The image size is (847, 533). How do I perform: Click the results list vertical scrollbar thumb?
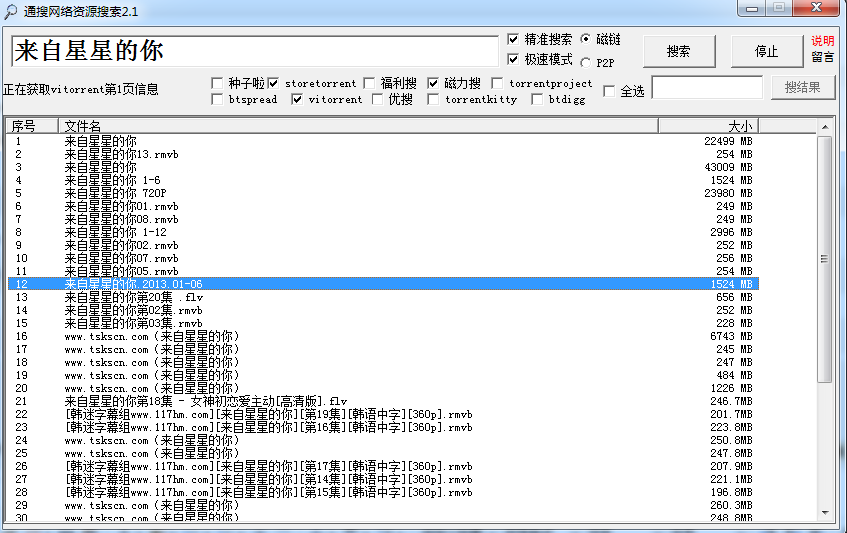tap(824, 259)
